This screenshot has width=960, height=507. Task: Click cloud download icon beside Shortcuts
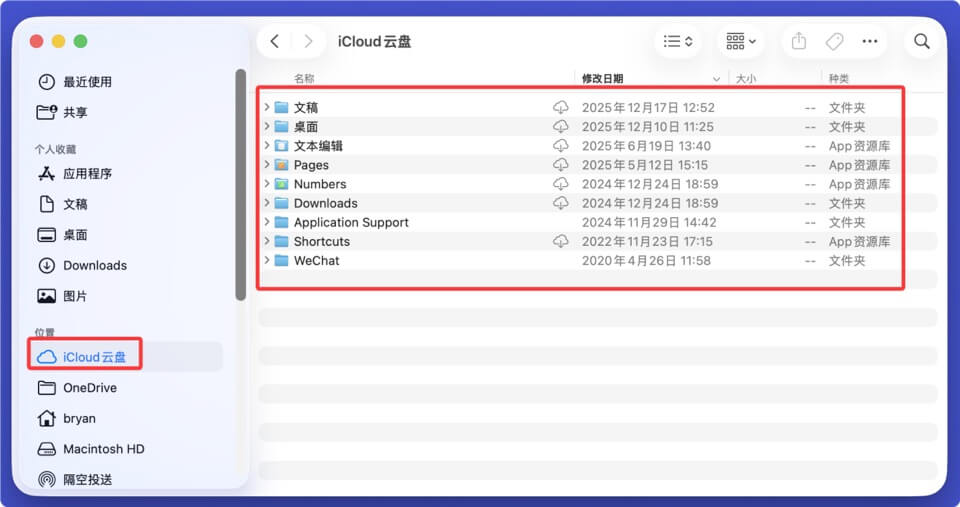(x=561, y=241)
